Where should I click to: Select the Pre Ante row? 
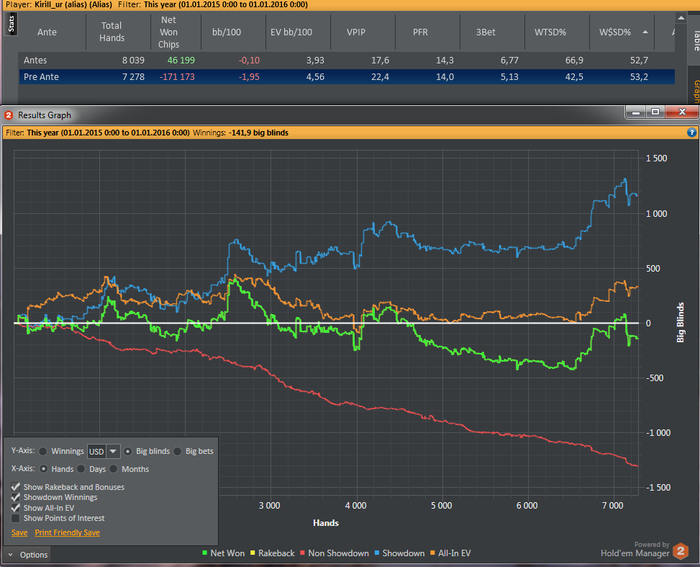(x=346, y=77)
